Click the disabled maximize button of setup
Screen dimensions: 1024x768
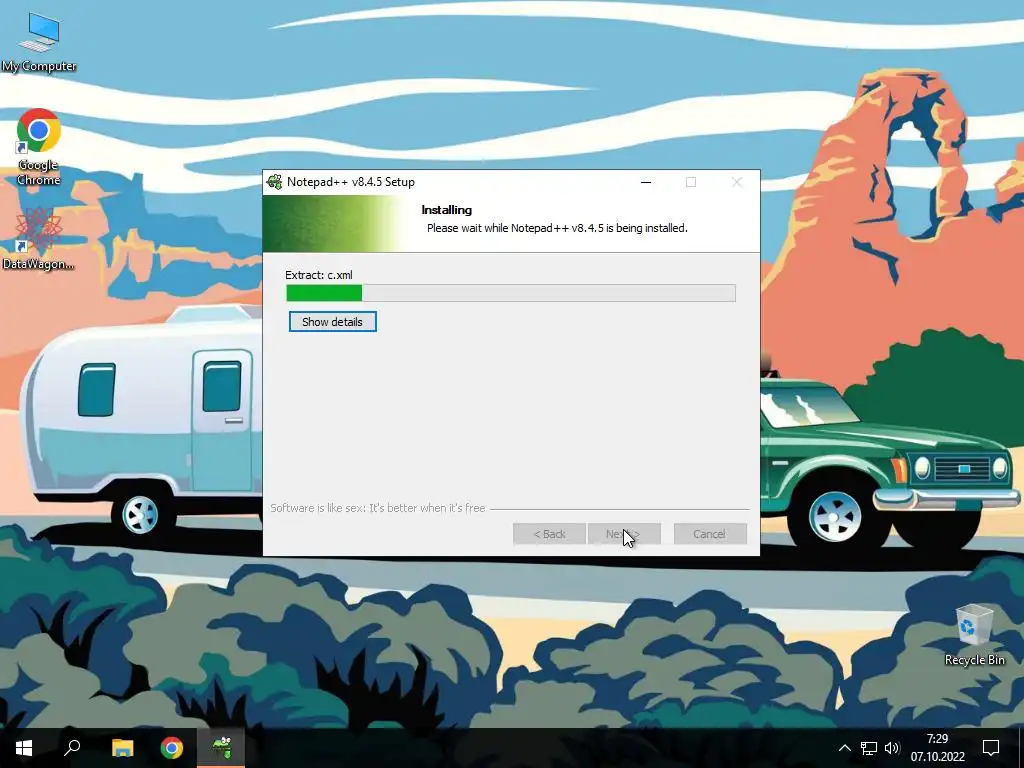click(x=691, y=182)
